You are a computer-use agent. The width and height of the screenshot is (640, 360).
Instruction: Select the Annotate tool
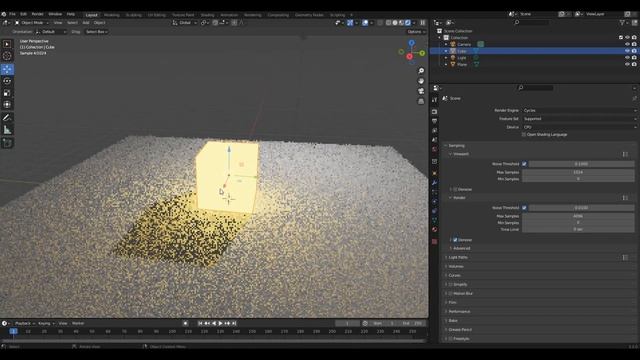7,118
